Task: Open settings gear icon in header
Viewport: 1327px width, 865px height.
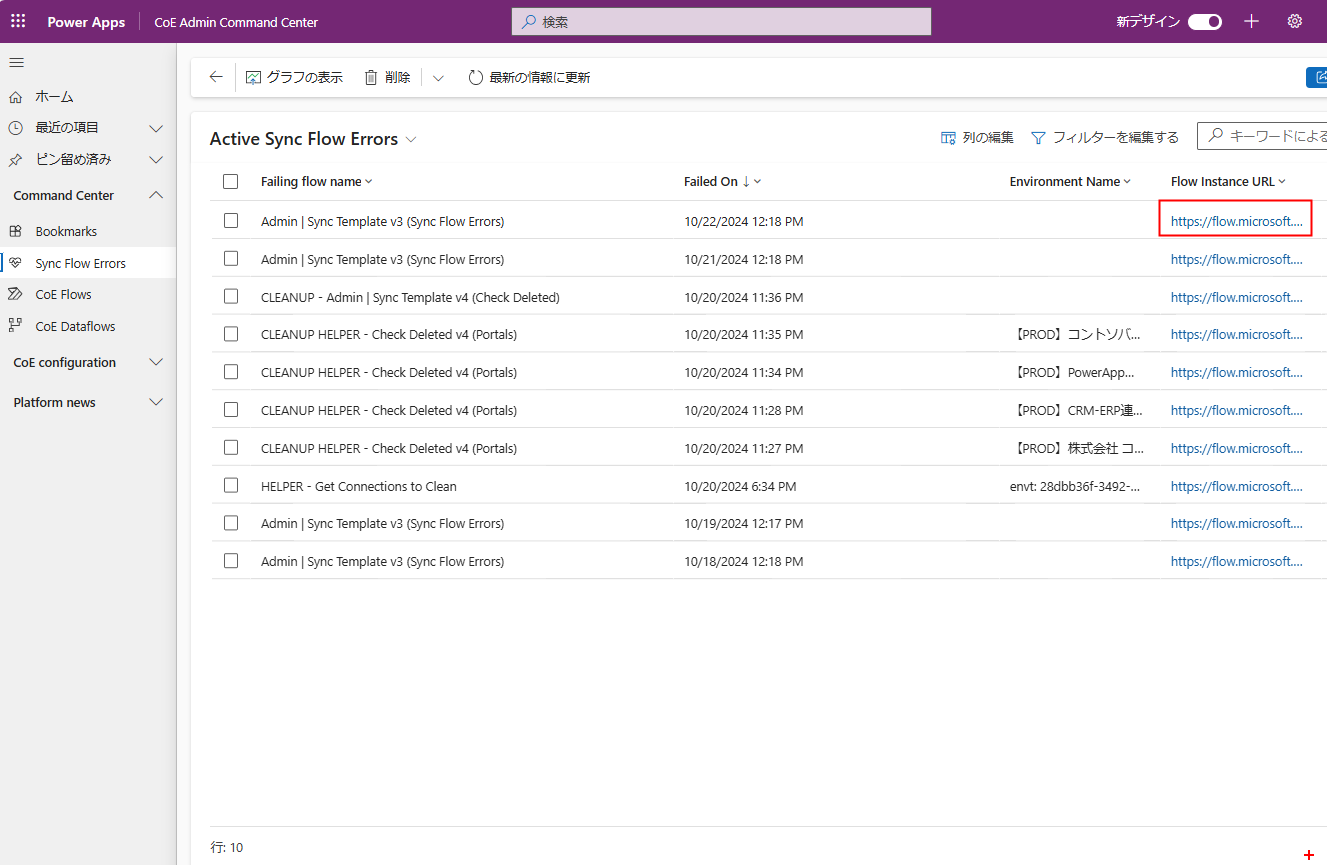Action: point(1295,21)
